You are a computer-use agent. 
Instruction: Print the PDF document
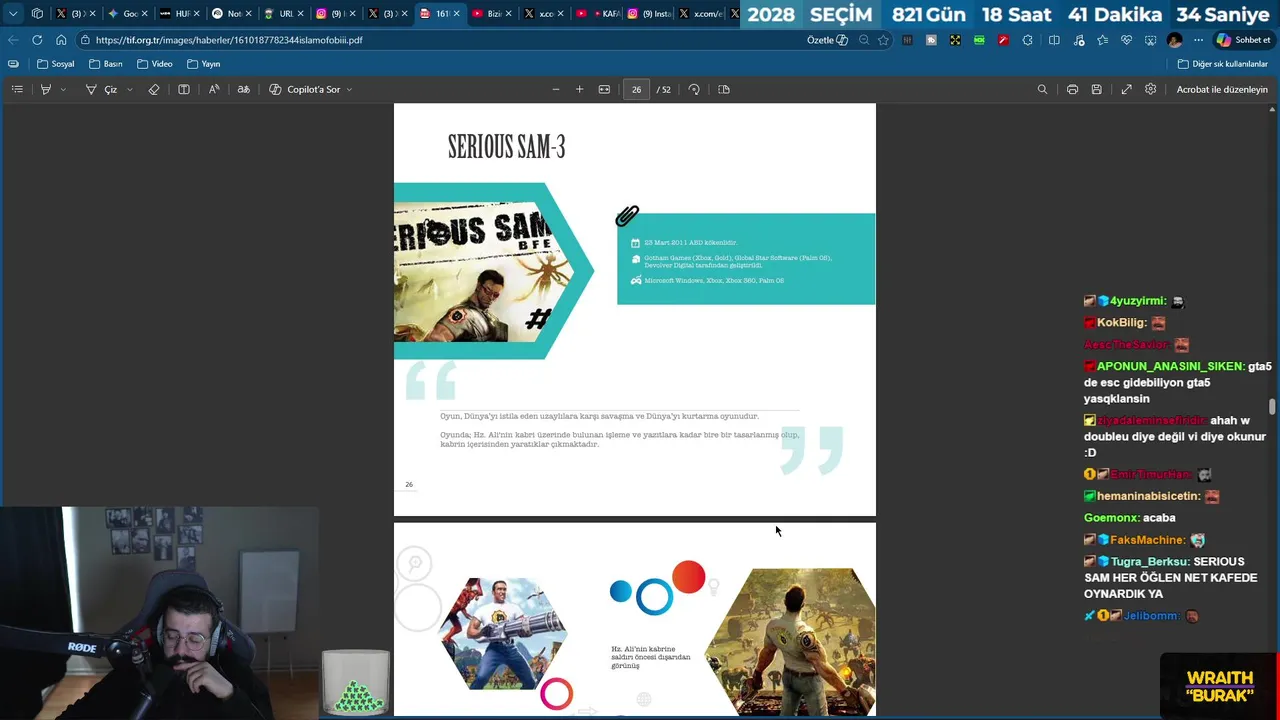click(1072, 89)
